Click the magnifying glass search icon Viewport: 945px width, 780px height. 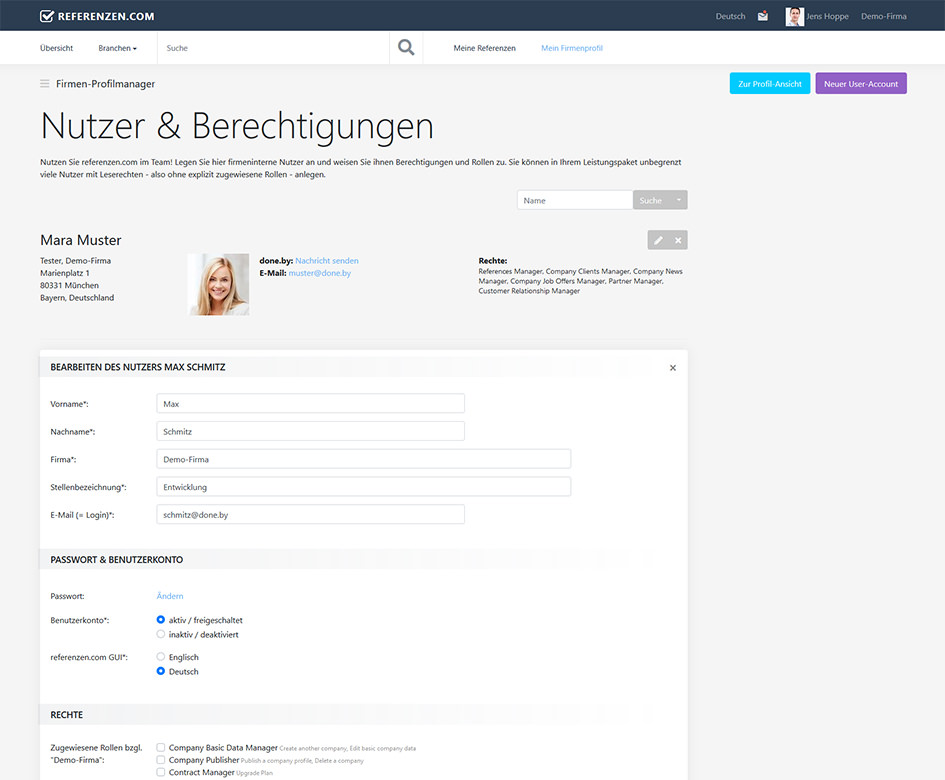(x=405, y=46)
